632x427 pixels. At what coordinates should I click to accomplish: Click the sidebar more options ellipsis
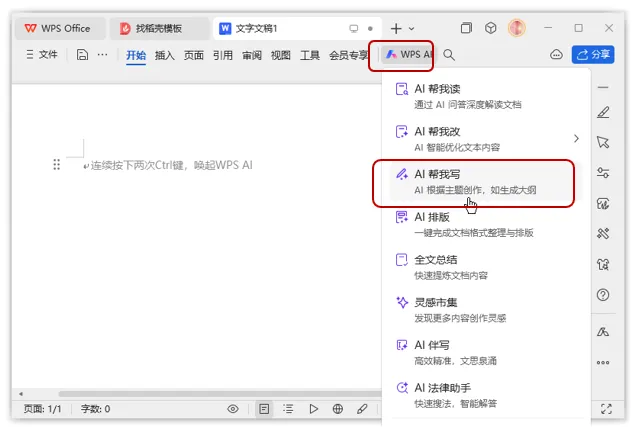(603, 362)
